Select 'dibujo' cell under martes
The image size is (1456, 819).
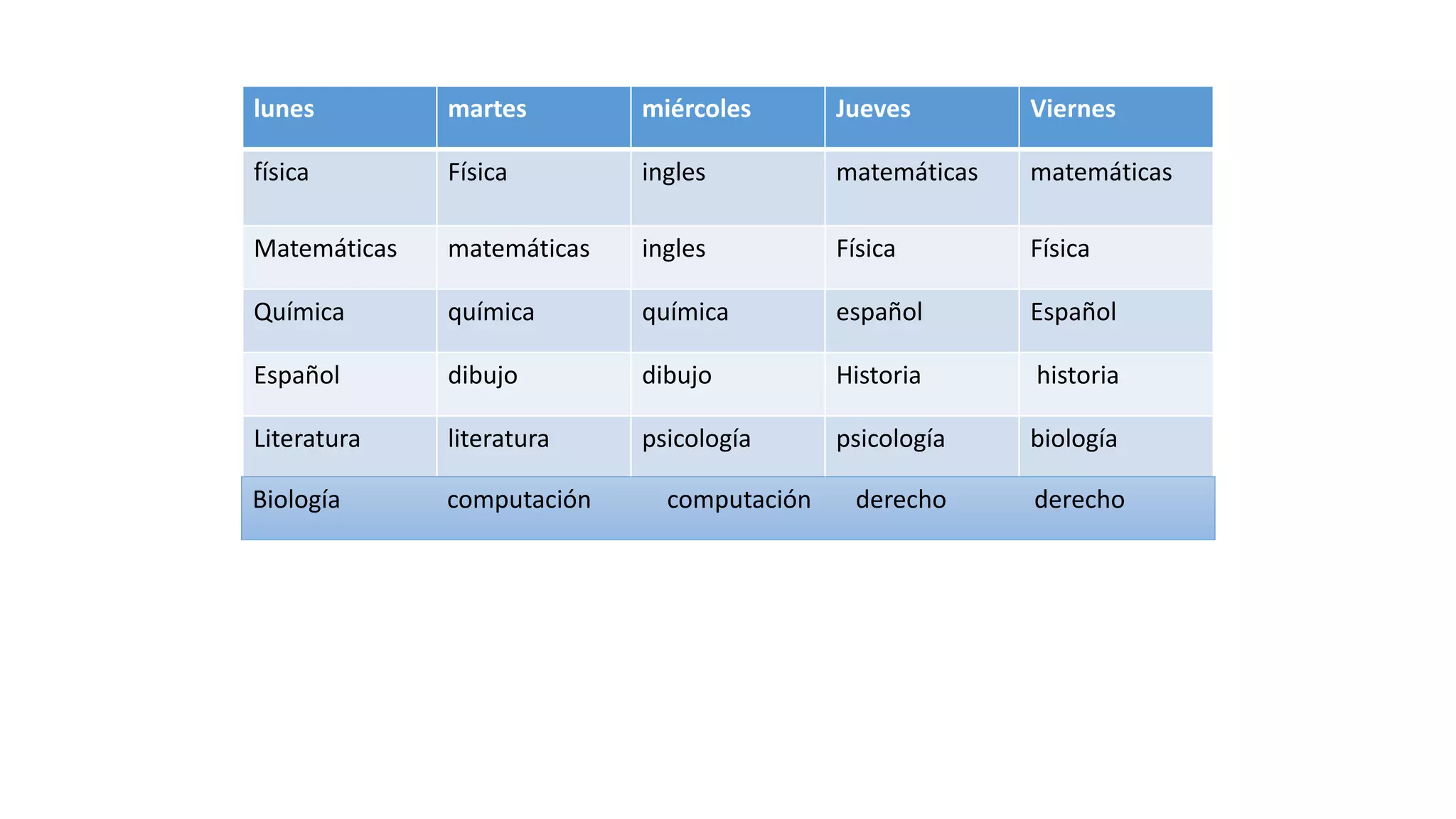(482, 375)
